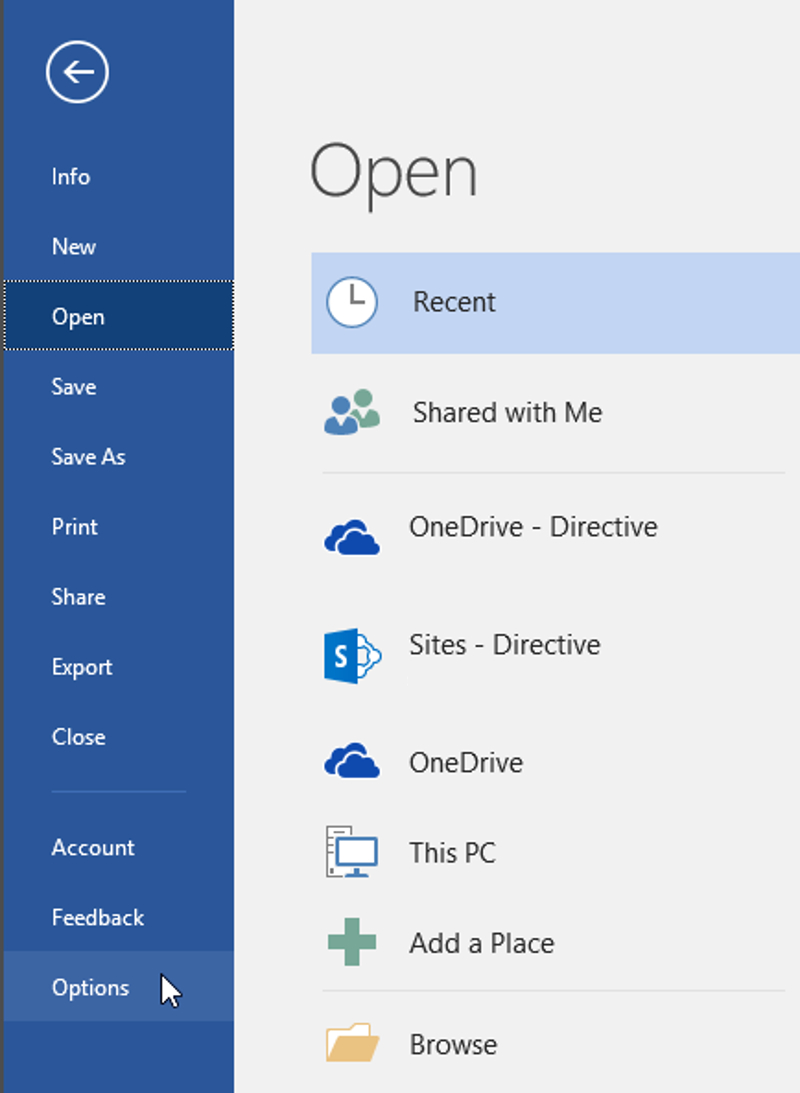Viewport: 800px width, 1093px height.
Task: Click the Shared with Me people icon
Action: 351,412
